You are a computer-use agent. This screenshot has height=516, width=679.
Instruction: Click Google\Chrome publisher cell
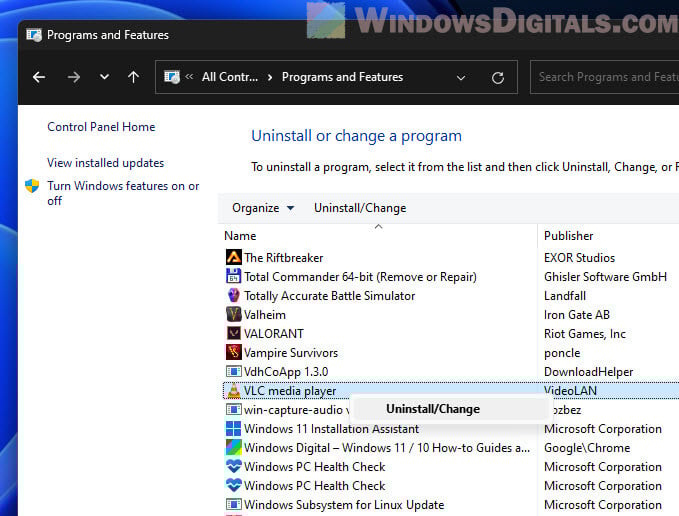[587, 448]
